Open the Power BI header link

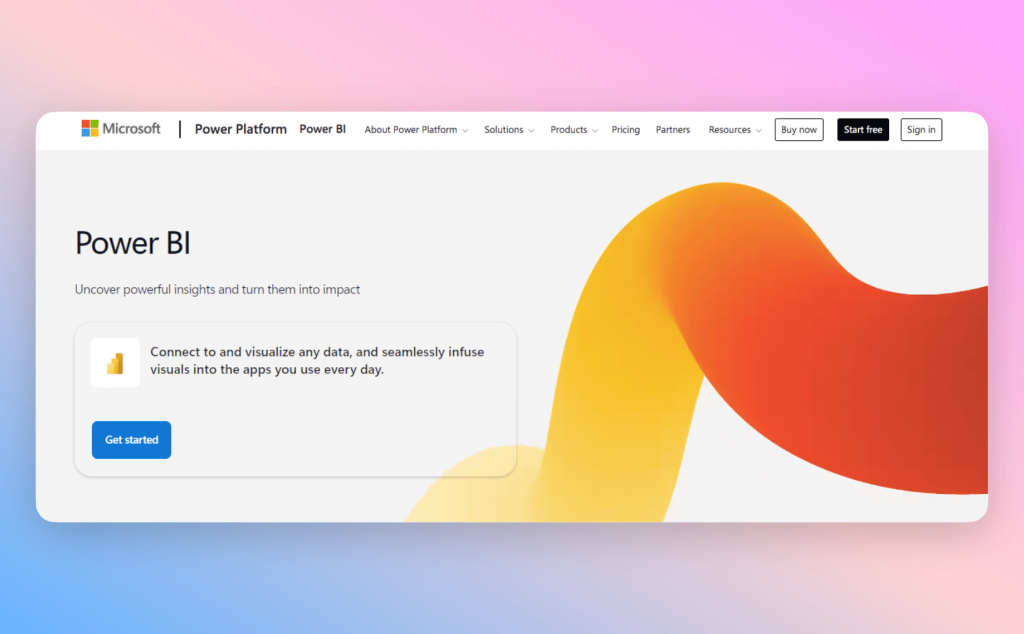tap(323, 129)
